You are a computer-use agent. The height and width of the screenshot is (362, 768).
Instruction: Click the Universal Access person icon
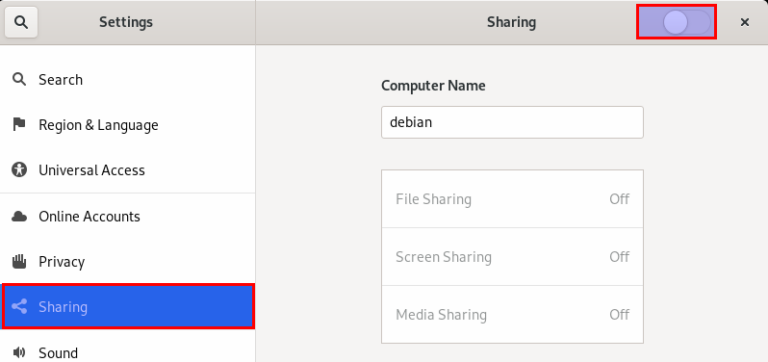(19, 170)
